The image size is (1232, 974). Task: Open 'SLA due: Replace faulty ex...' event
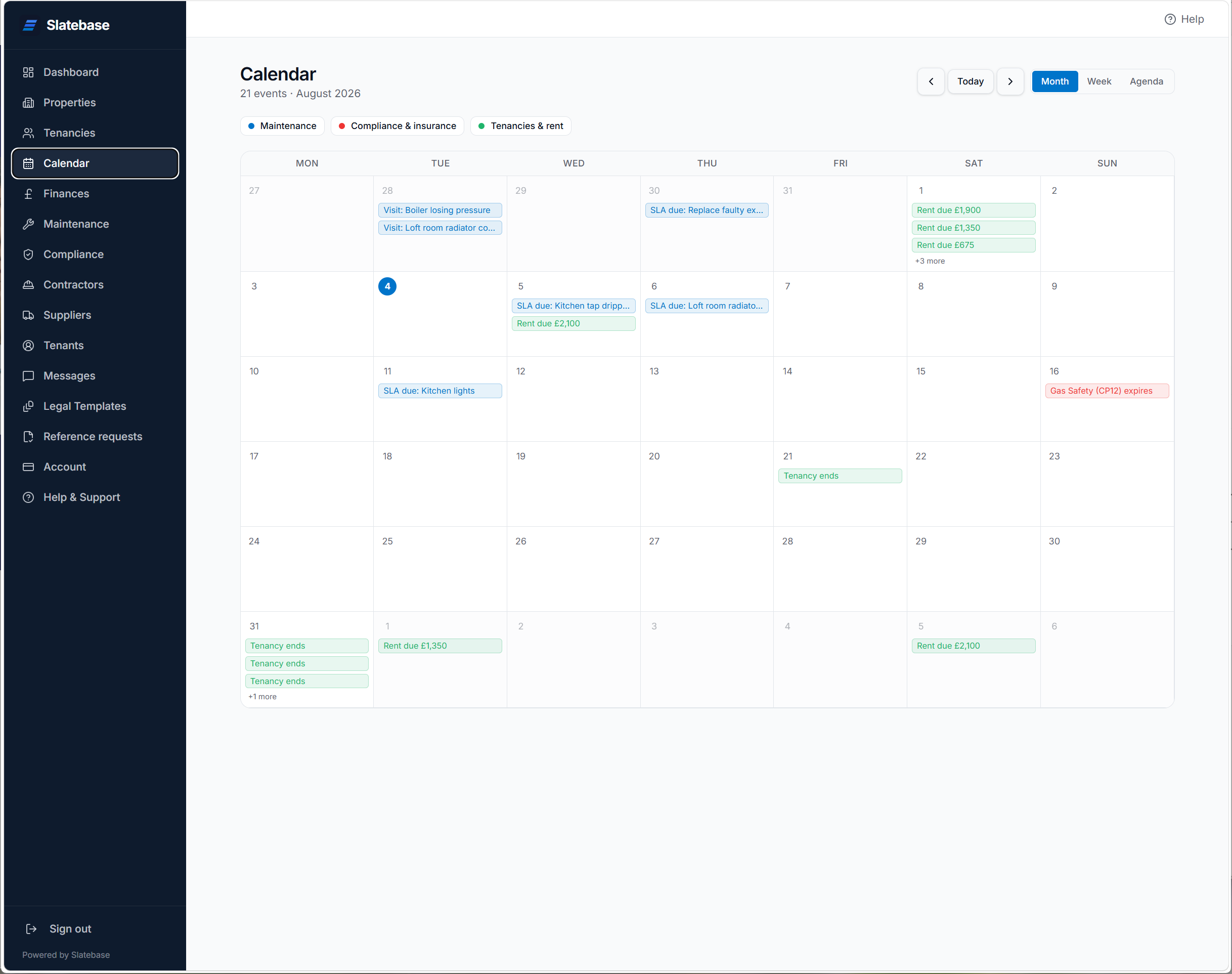707,210
